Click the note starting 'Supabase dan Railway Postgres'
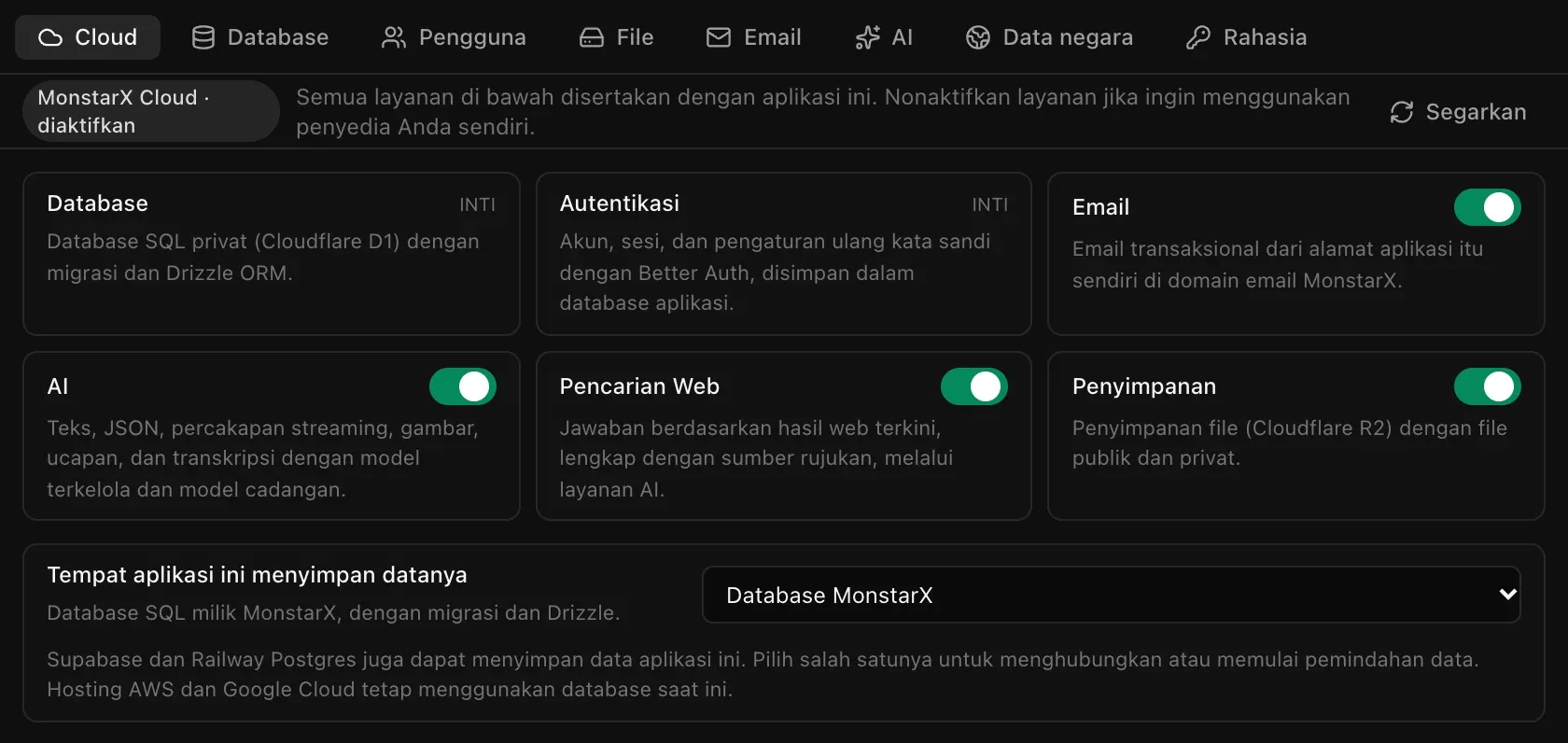This screenshot has width=1568, height=743. pos(763,674)
